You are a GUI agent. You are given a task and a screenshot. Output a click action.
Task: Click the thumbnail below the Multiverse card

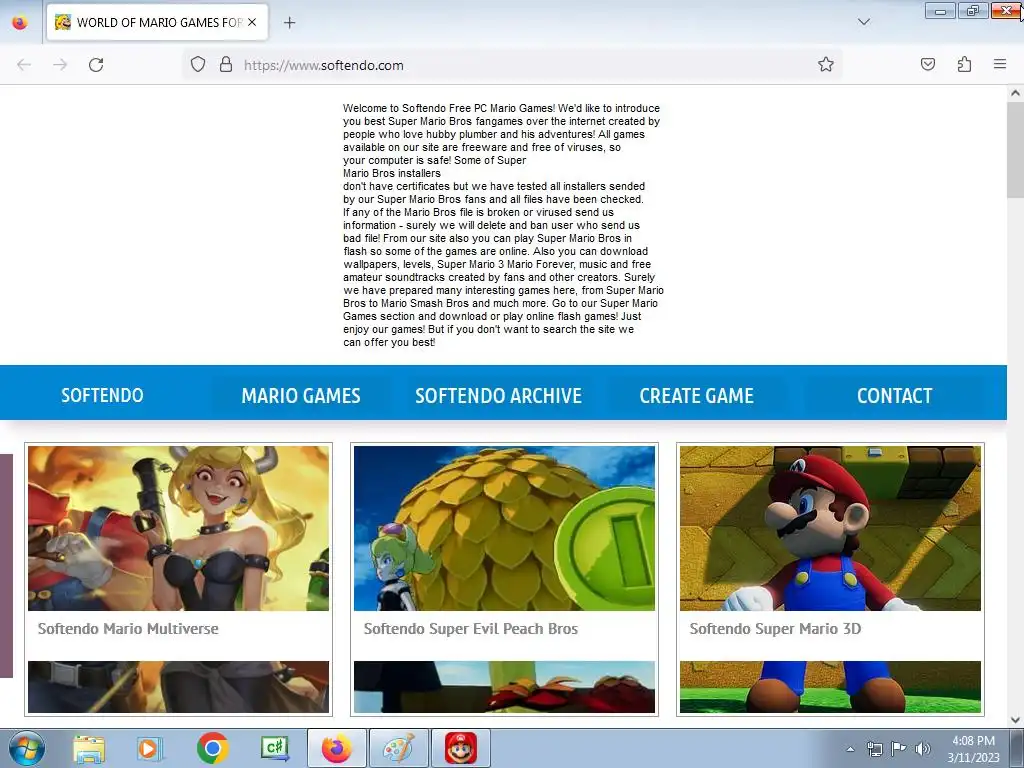pos(178,687)
